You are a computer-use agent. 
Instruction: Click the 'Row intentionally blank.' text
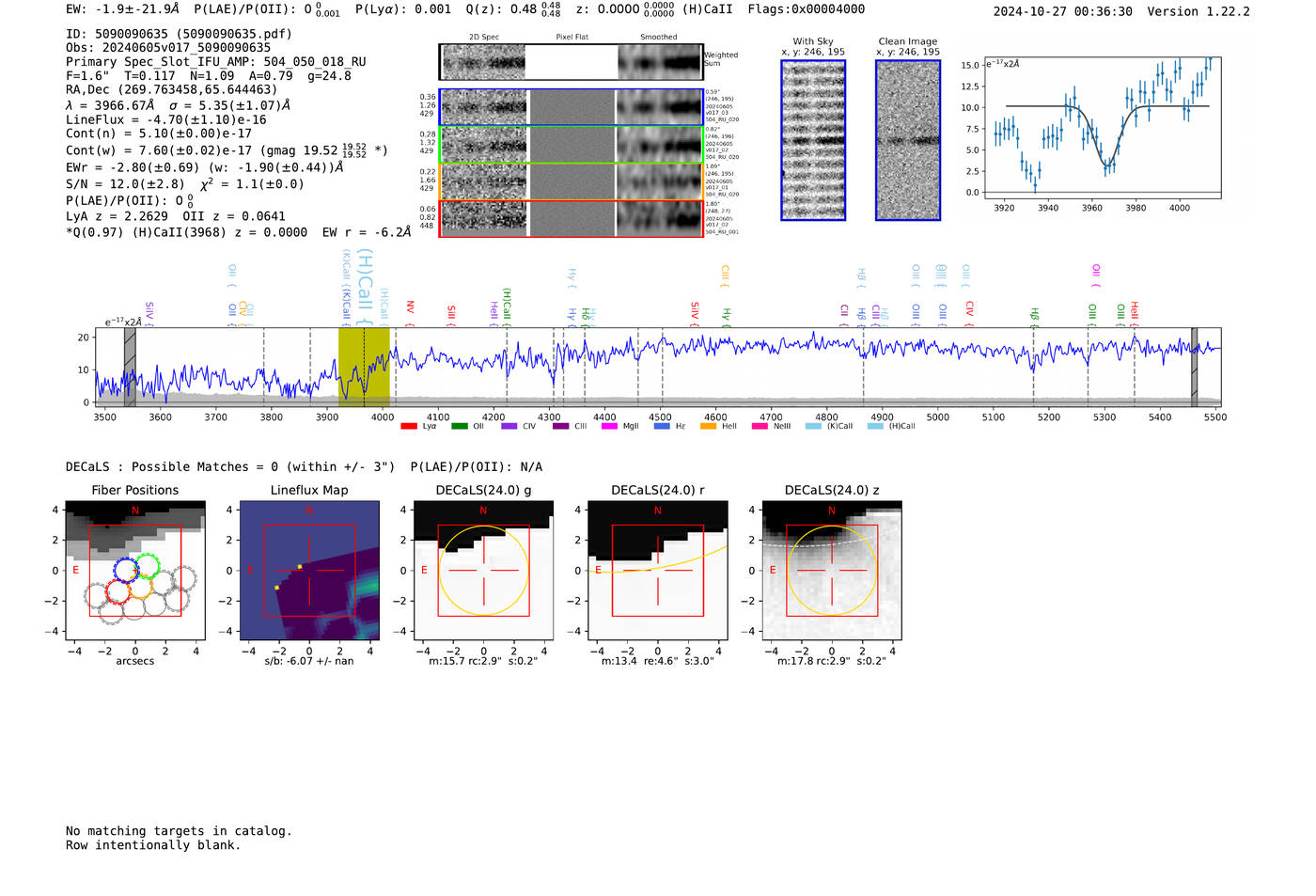153,845
